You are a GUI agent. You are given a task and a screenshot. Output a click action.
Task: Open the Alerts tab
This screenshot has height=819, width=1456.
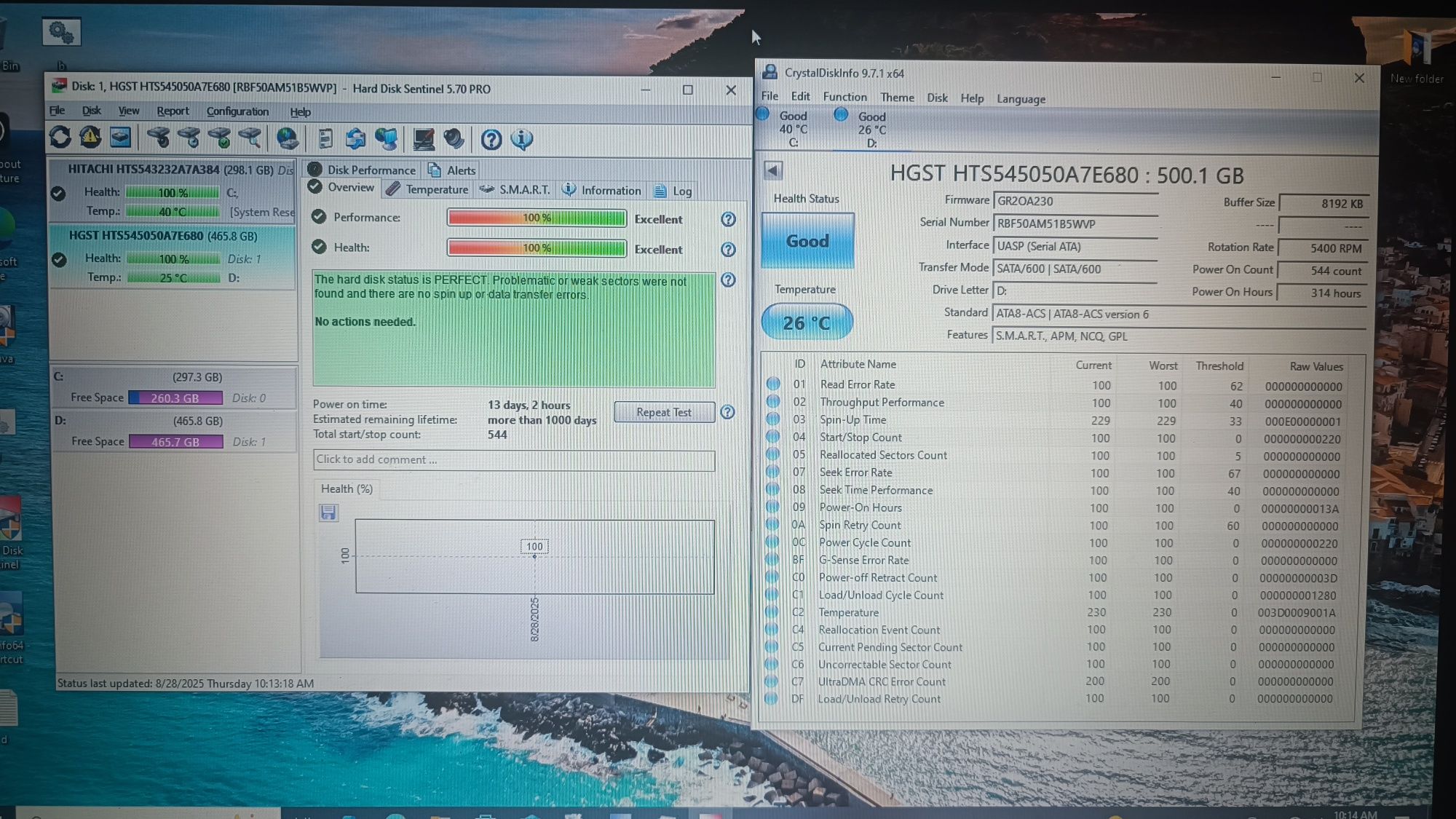452,170
